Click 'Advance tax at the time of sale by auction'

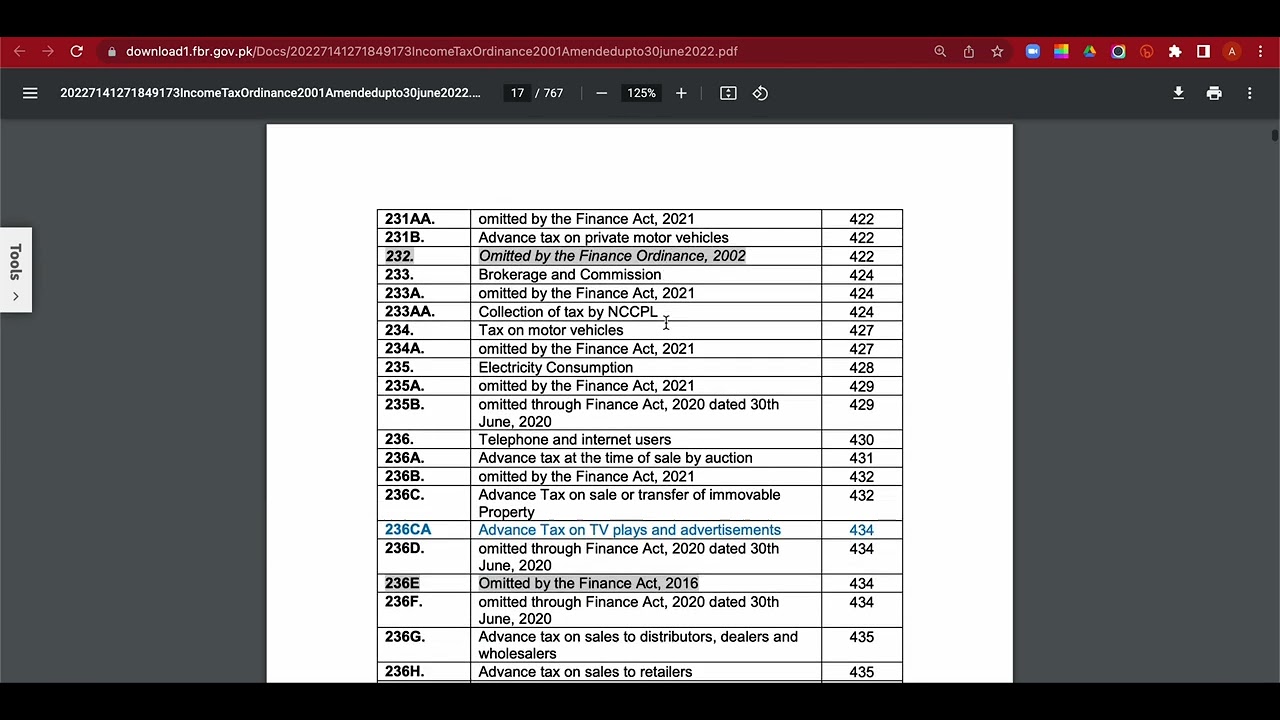coord(615,458)
